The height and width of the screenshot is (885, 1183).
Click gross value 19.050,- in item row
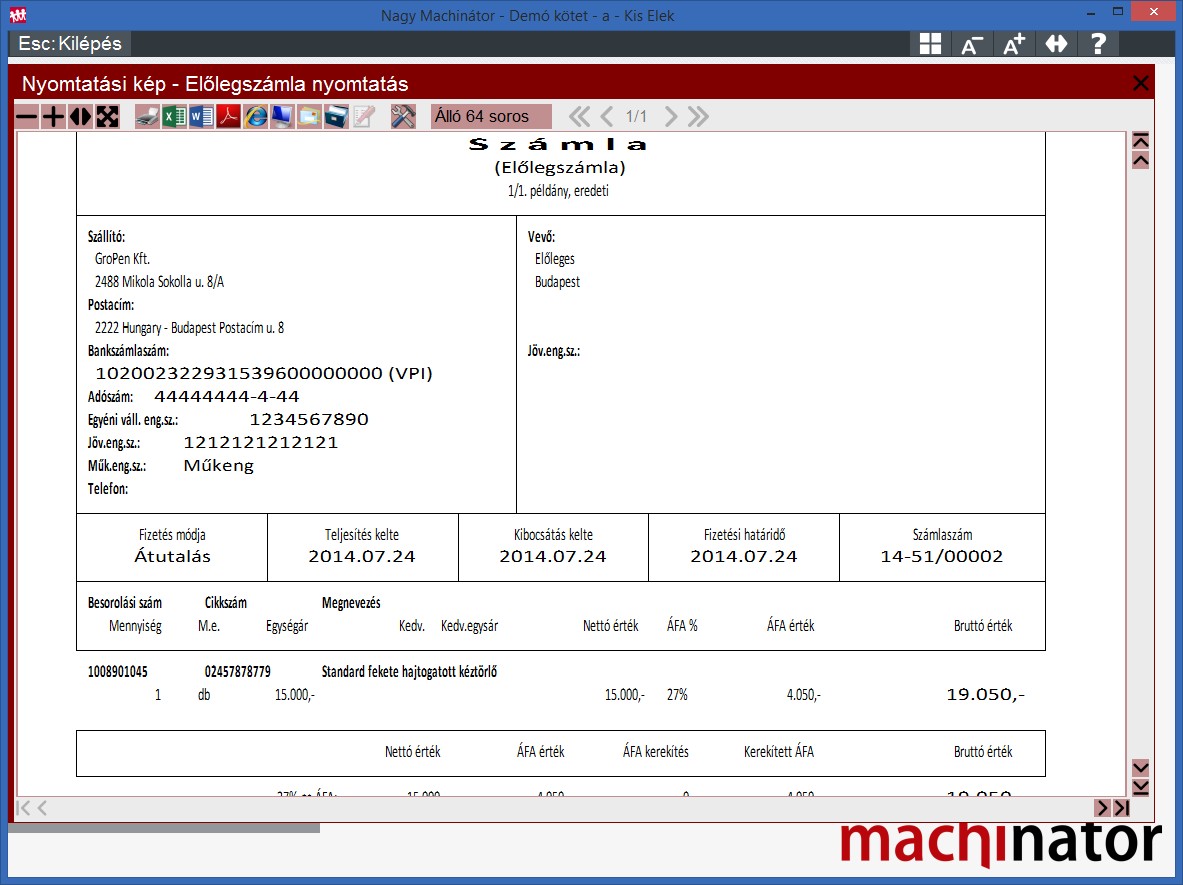click(985, 695)
